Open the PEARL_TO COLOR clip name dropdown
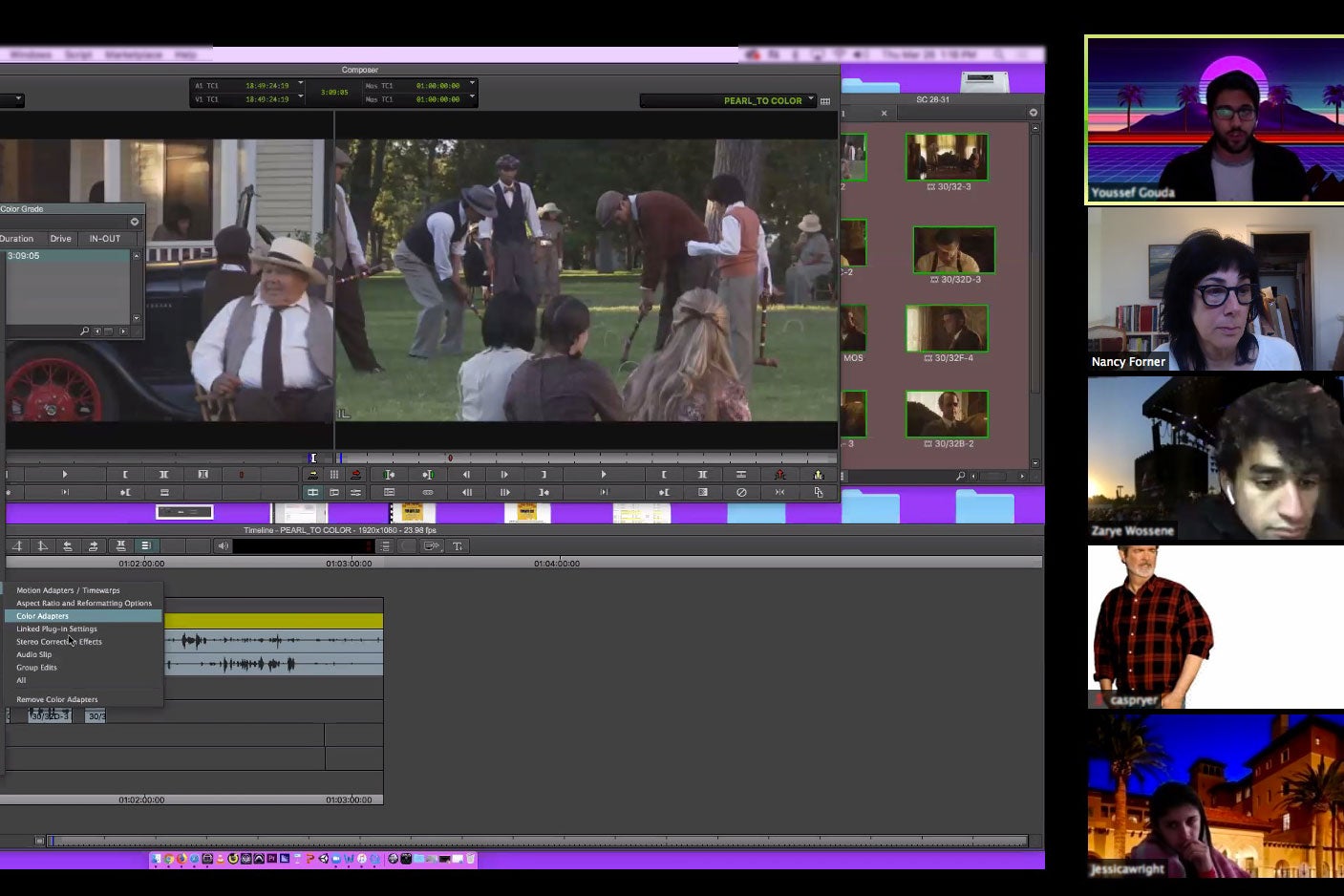1344x896 pixels. click(x=810, y=99)
